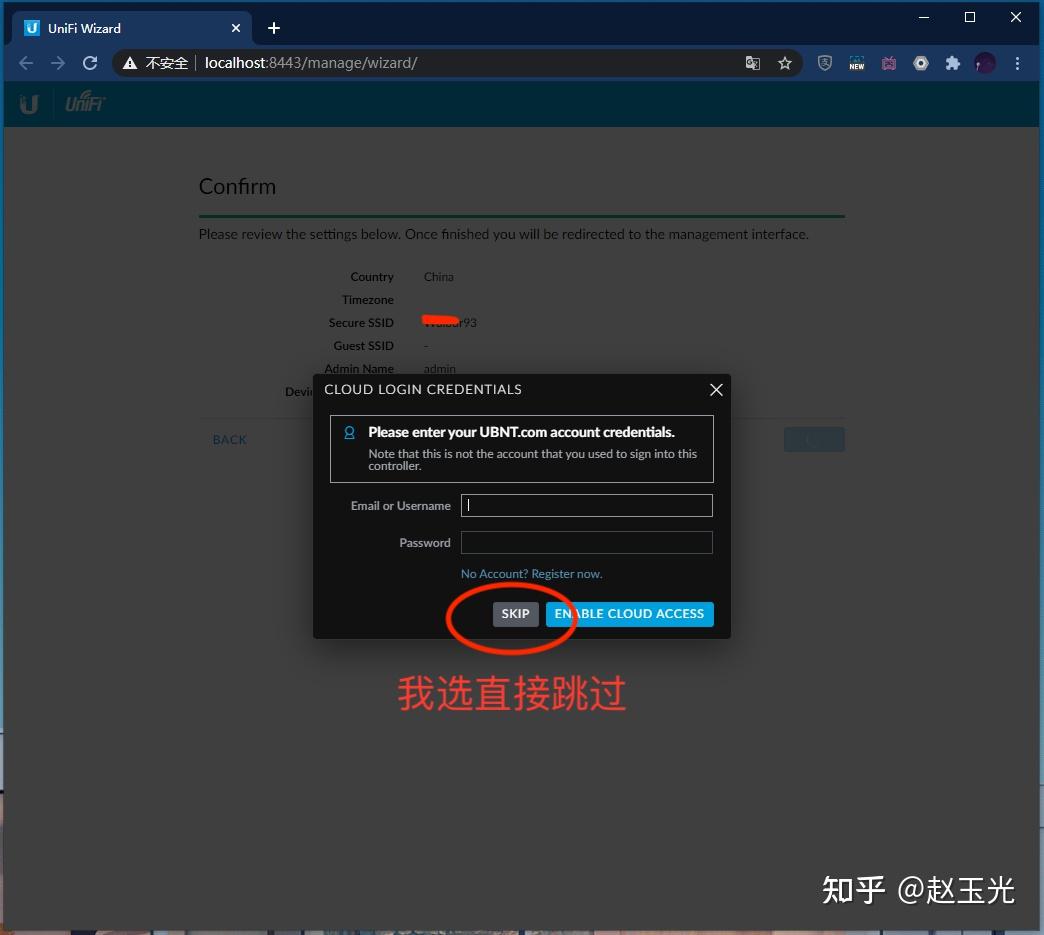Open the Chrome three-dot menu
1044x935 pixels.
click(x=1017, y=63)
